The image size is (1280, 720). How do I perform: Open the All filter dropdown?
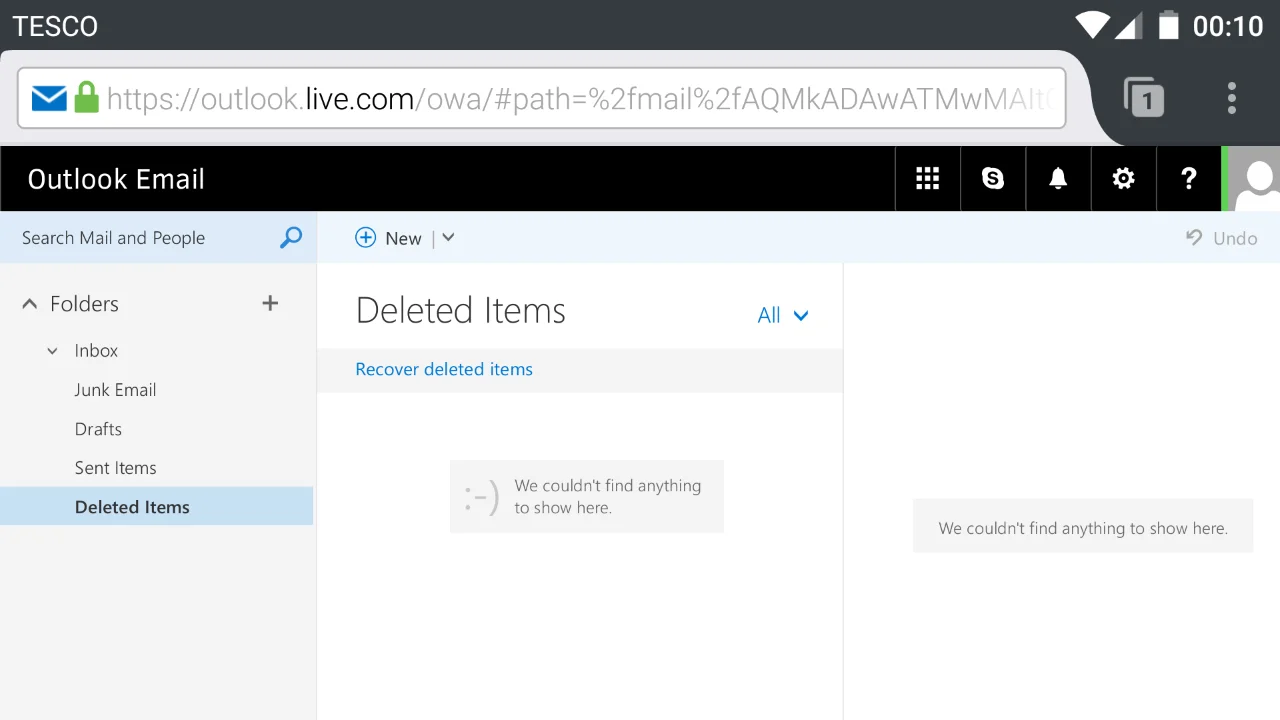783,315
